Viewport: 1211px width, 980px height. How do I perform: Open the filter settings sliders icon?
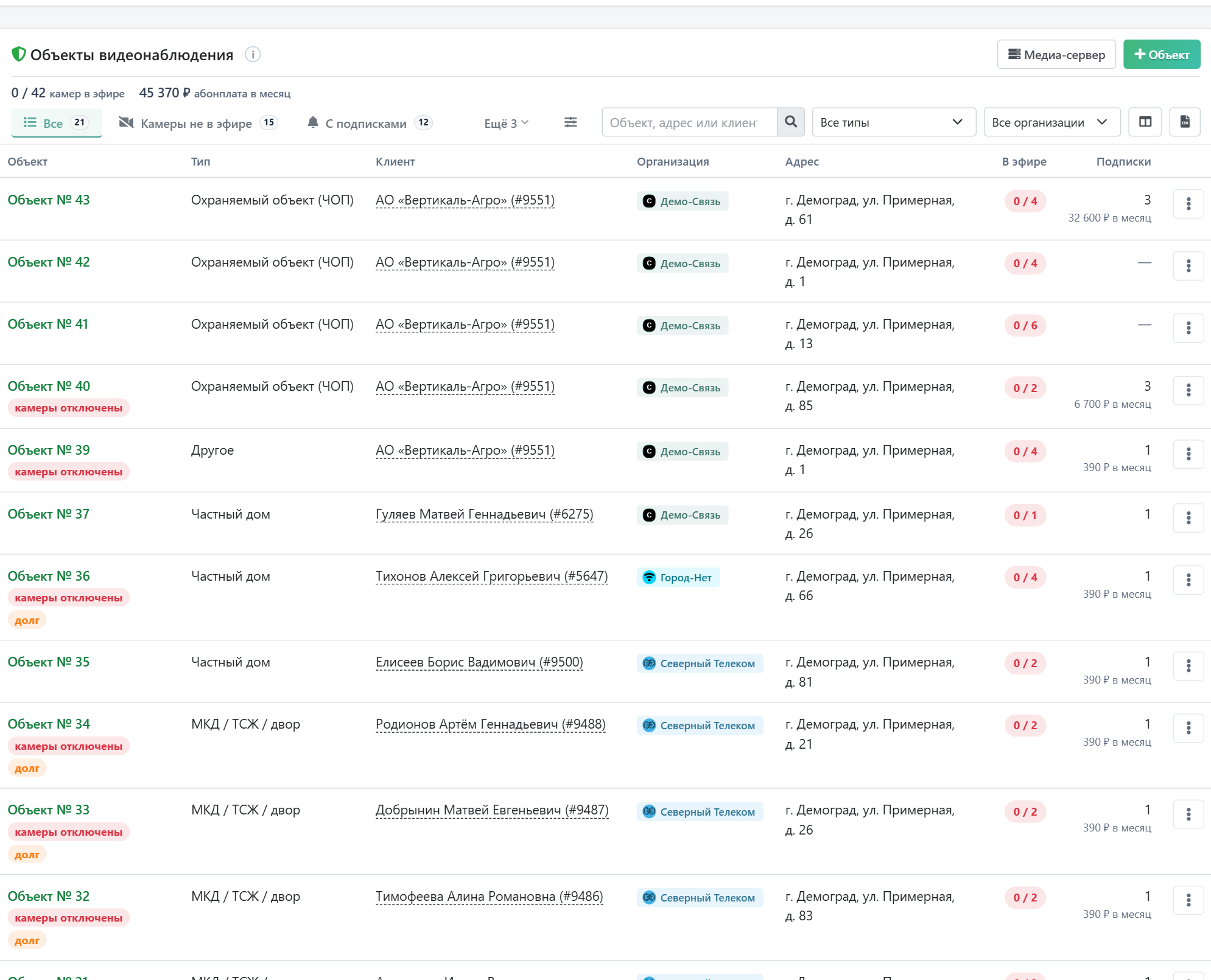click(570, 122)
